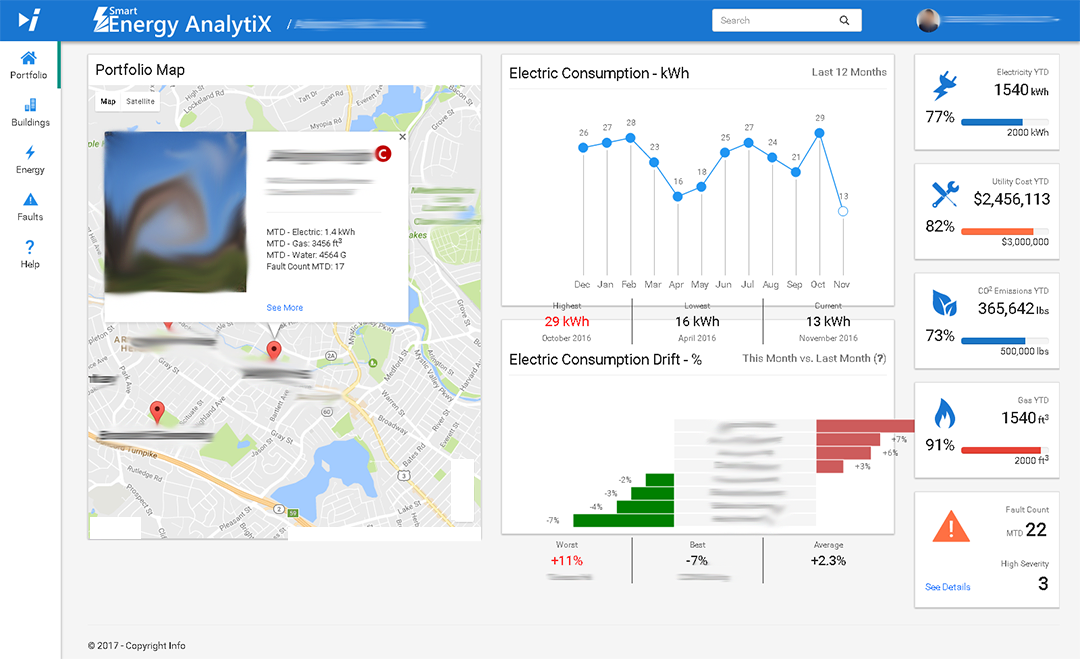Viewport: 1081px width, 659px height.
Task: Click the Best '-7%' drift value
Action: [697, 560]
